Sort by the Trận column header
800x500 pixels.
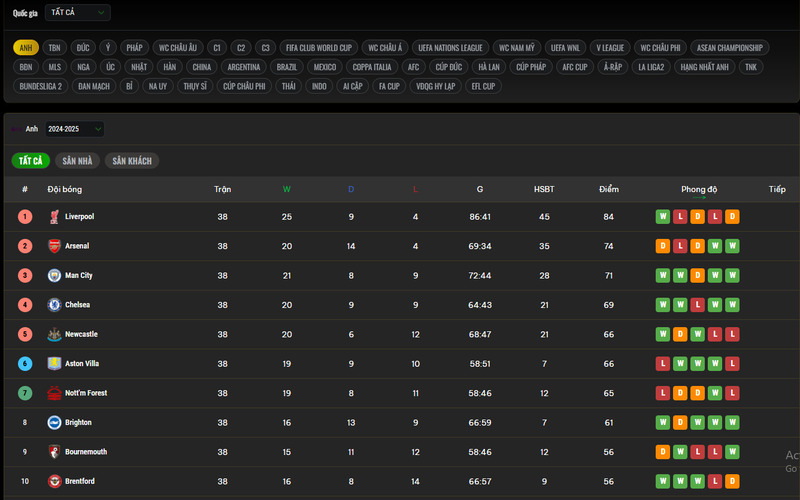pos(222,189)
